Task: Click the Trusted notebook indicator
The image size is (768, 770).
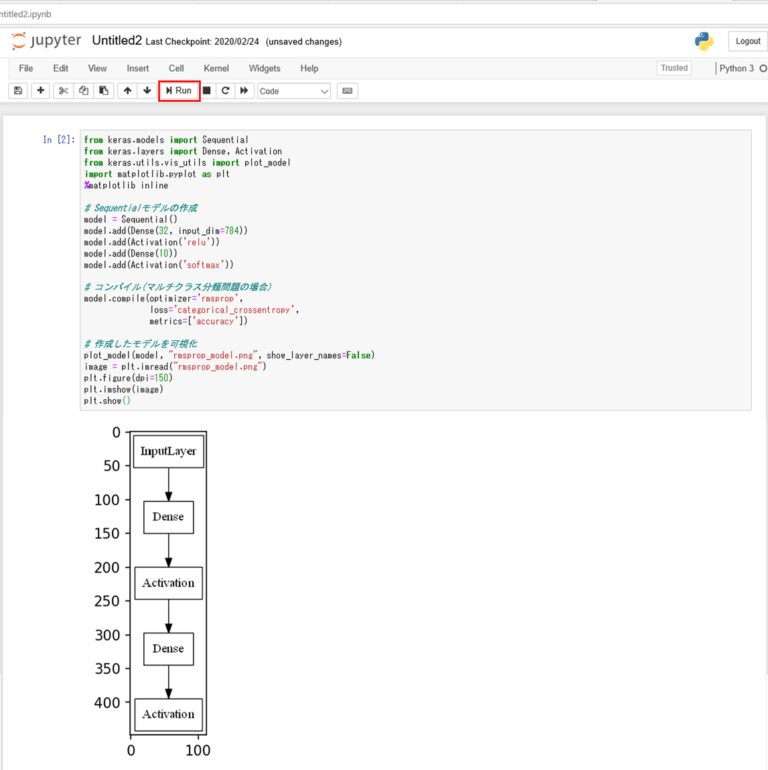Action: (674, 68)
